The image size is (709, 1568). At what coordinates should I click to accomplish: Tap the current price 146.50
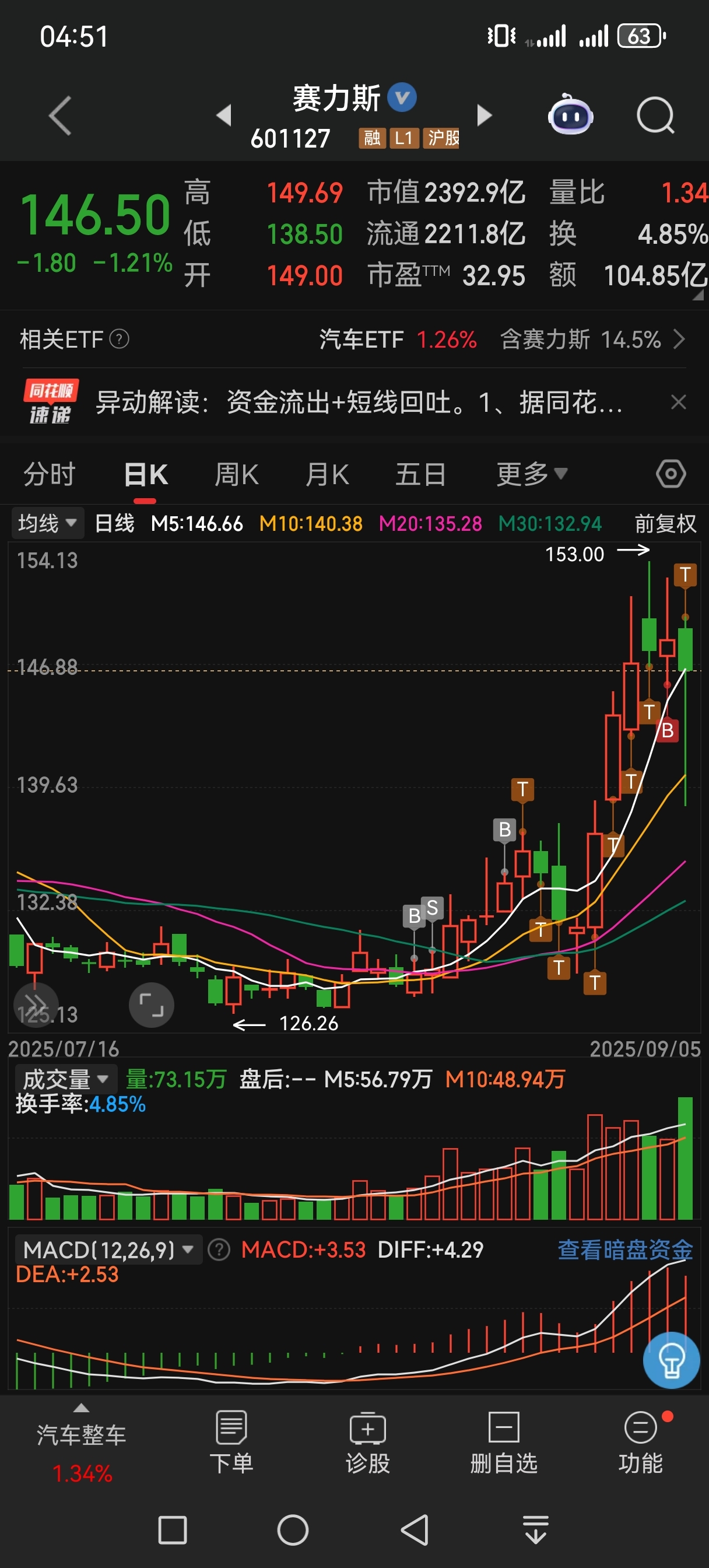(95, 215)
